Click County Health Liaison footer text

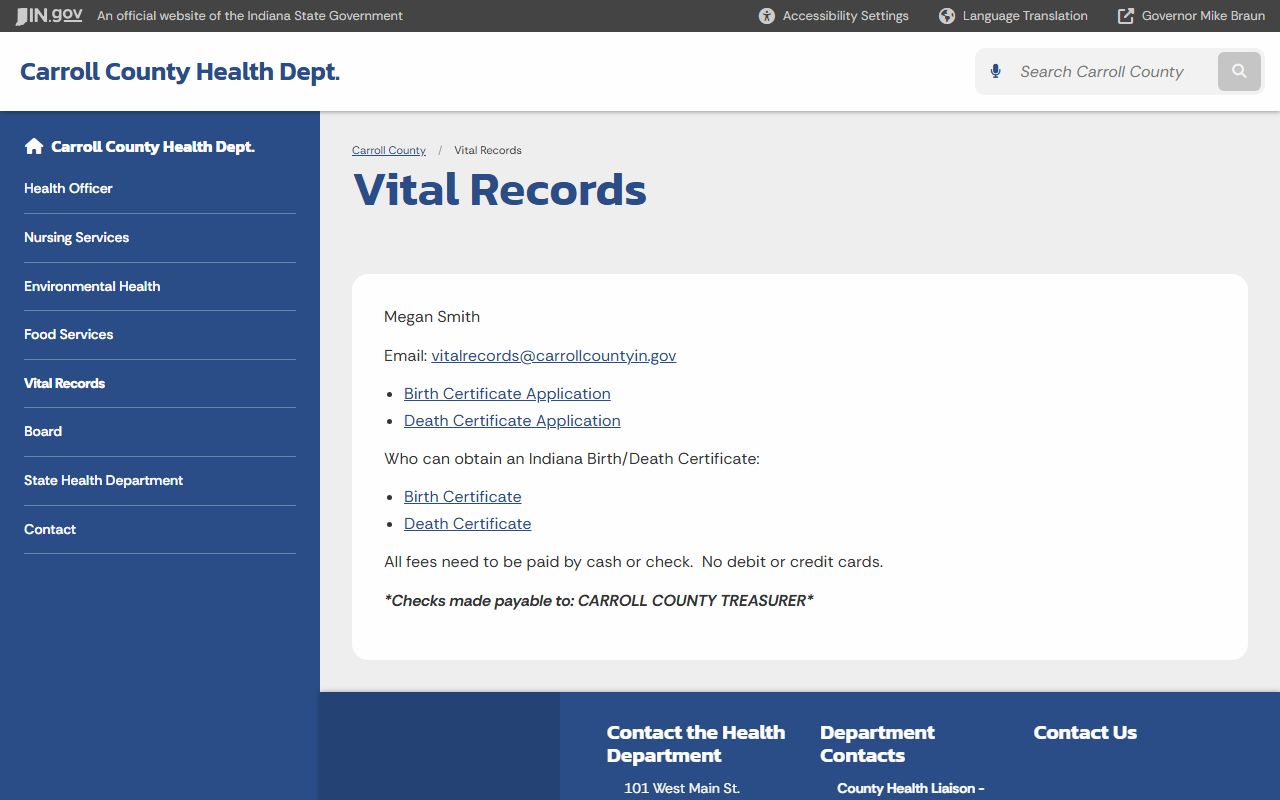(911, 788)
